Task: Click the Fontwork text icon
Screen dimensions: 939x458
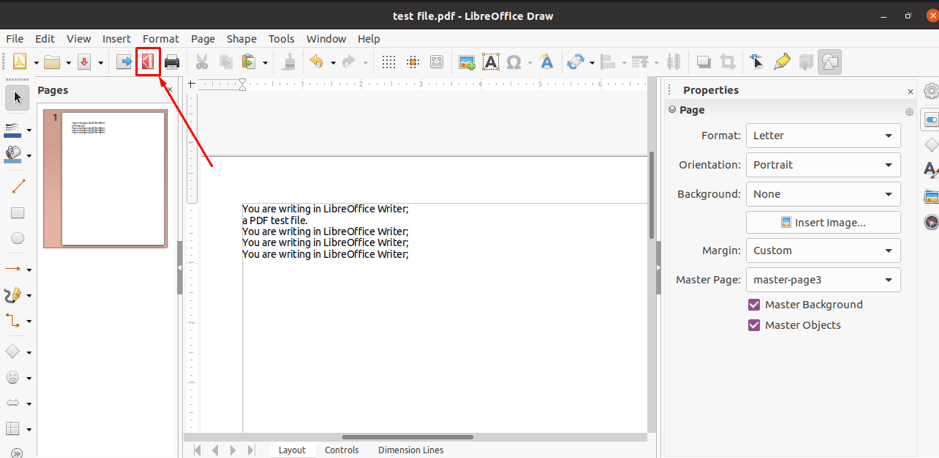Action: 546,62
